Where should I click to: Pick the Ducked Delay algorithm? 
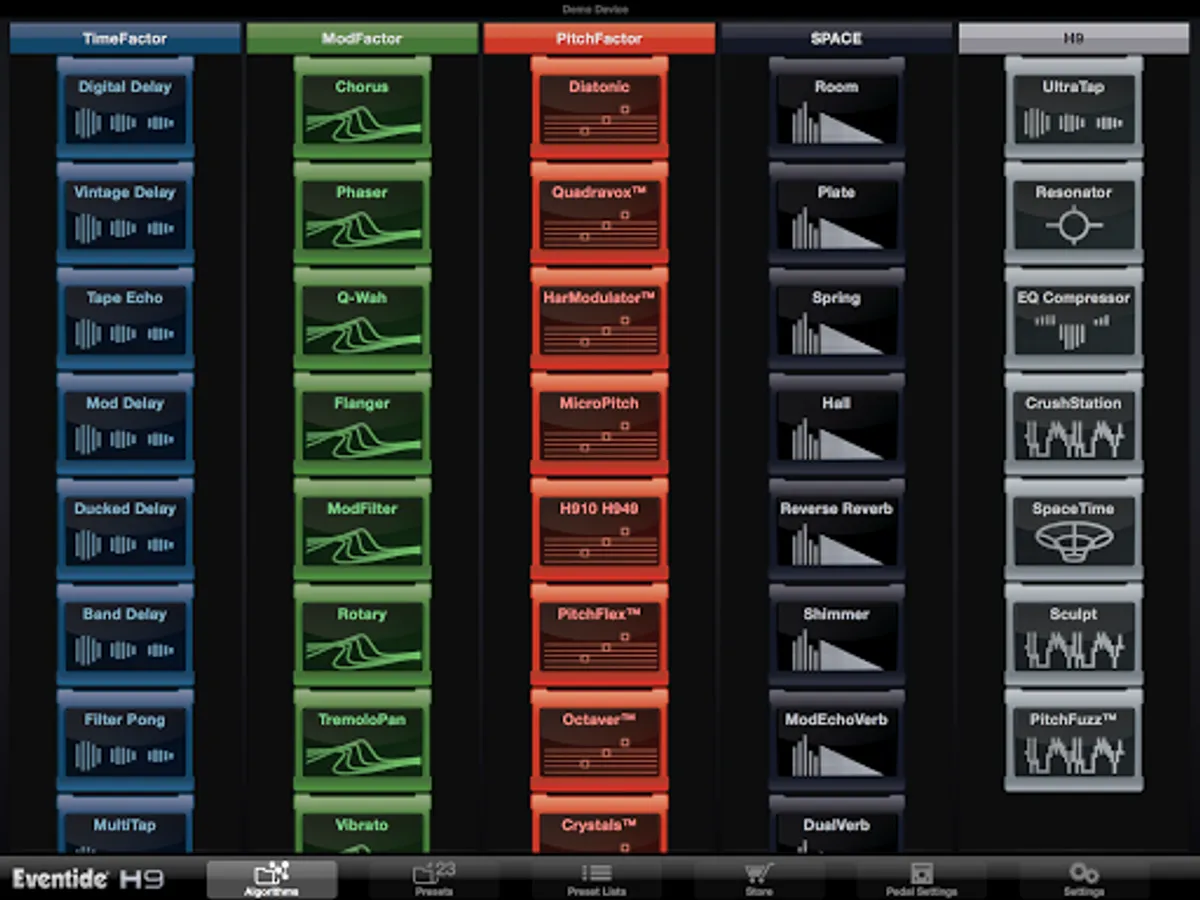[125, 530]
